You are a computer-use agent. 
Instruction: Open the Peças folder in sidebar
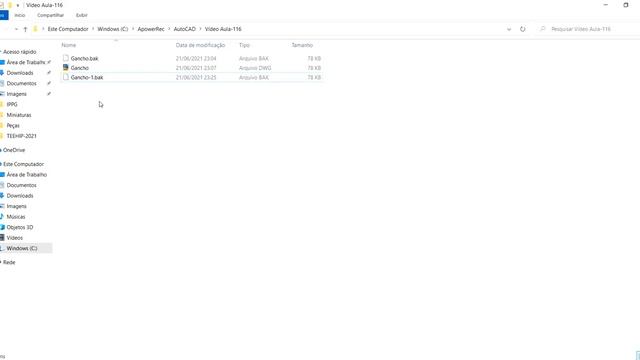point(13,125)
